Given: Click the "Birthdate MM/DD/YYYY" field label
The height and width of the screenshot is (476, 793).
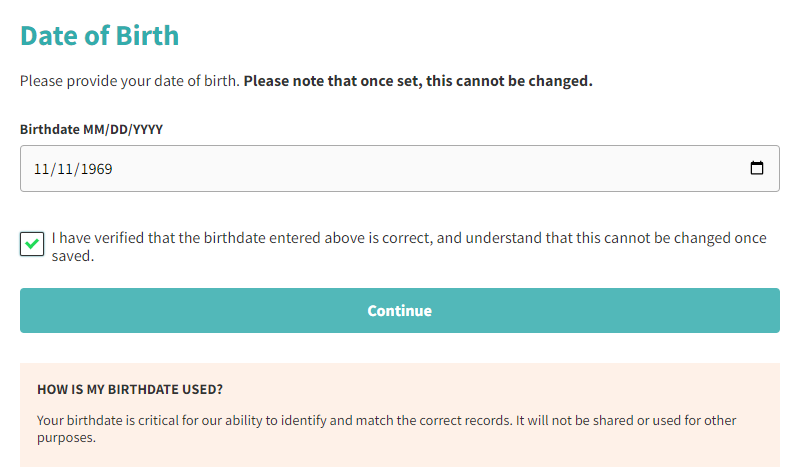Looking at the screenshot, I should (92, 129).
